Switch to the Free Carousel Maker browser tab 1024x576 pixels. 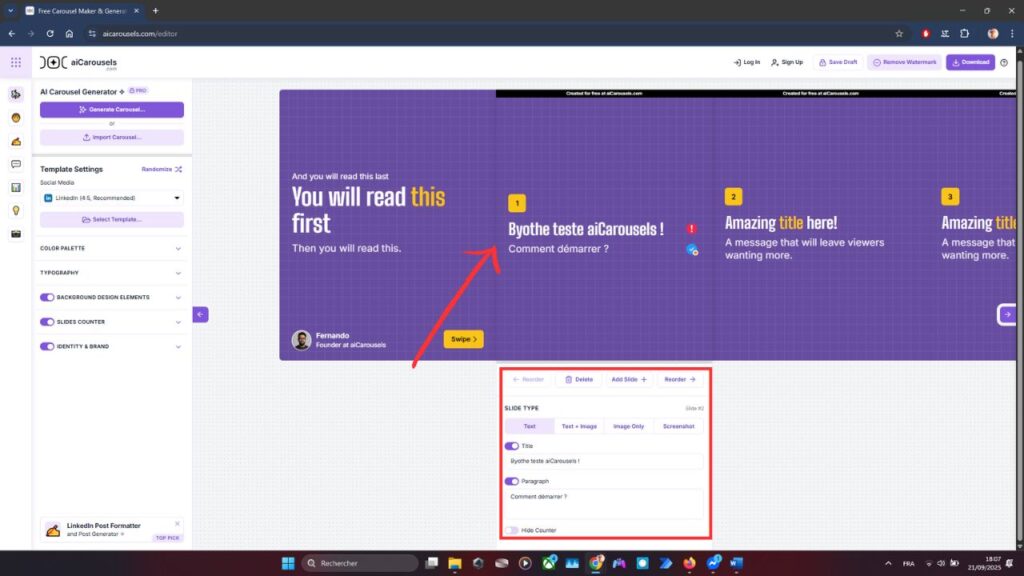point(82,11)
